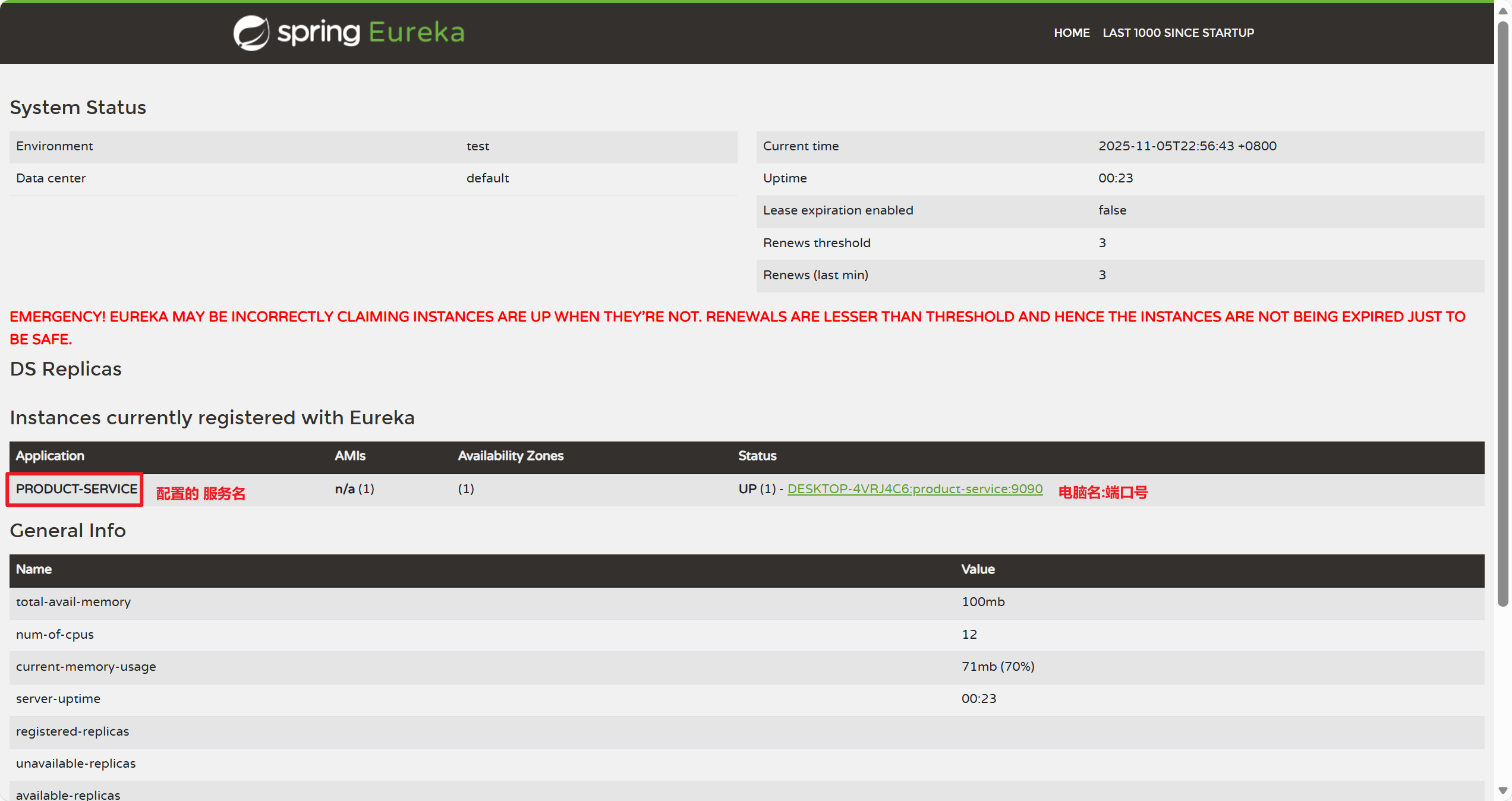
Task: Open the DESKTOP-4VRJ4C6:product-service:9090 instance link
Action: (915, 488)
